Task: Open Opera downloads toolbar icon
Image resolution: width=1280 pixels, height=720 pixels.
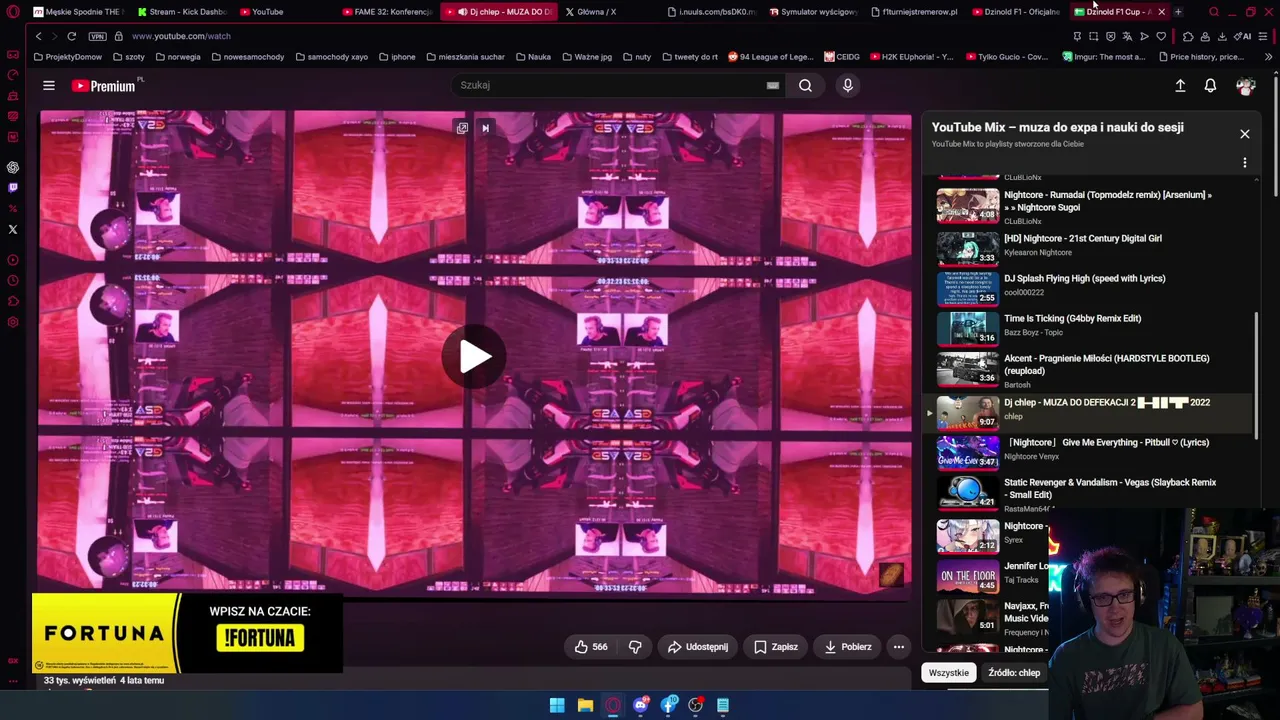Action: [1222, 37]
